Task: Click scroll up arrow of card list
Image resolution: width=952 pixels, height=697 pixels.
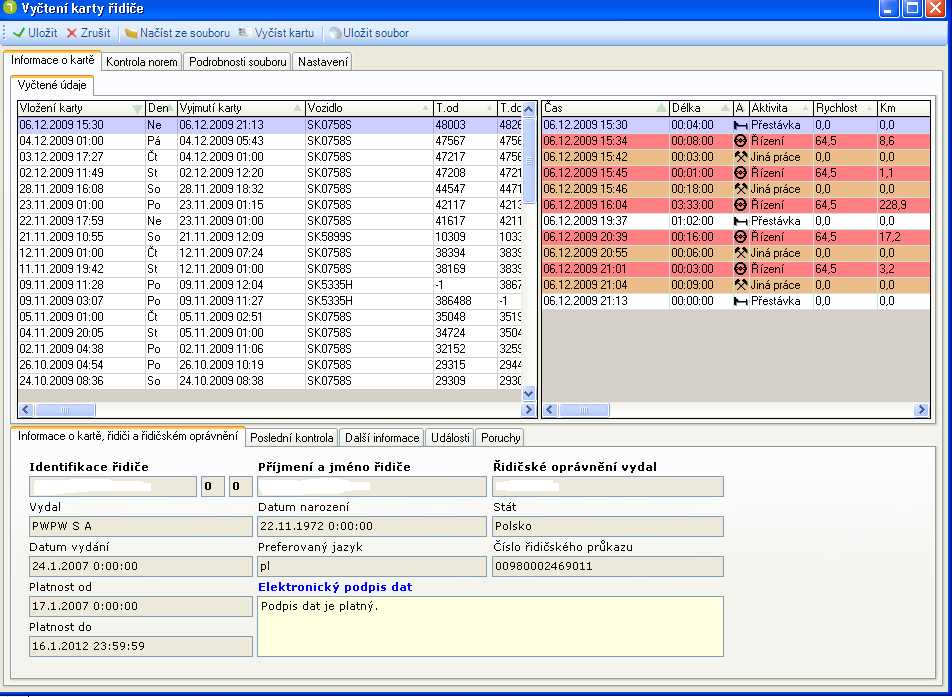Action: 528,109
